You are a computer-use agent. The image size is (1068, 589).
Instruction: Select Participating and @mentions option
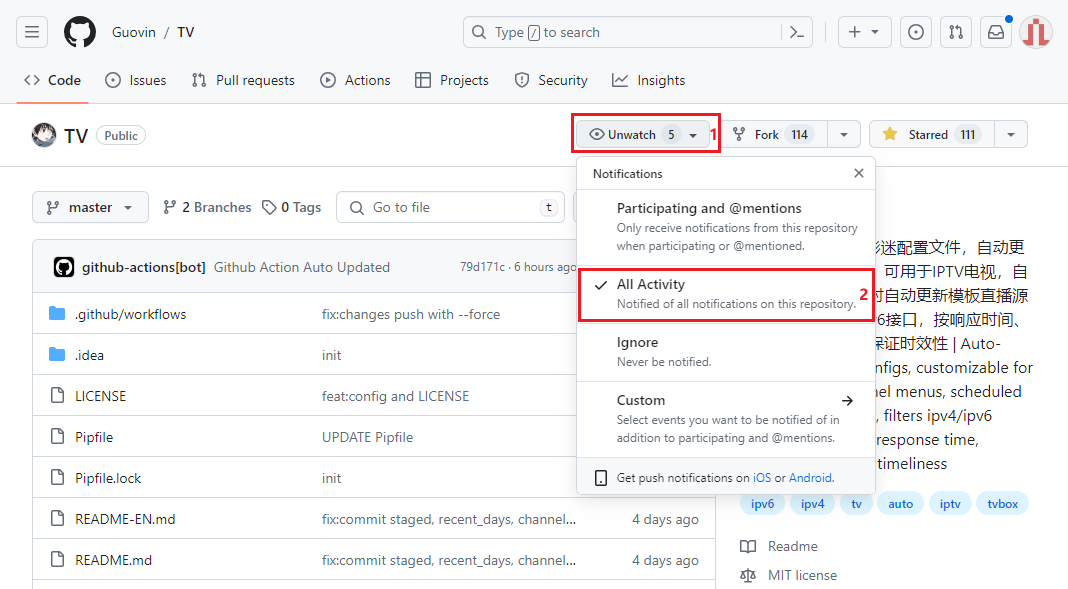[x=725, y=227]
